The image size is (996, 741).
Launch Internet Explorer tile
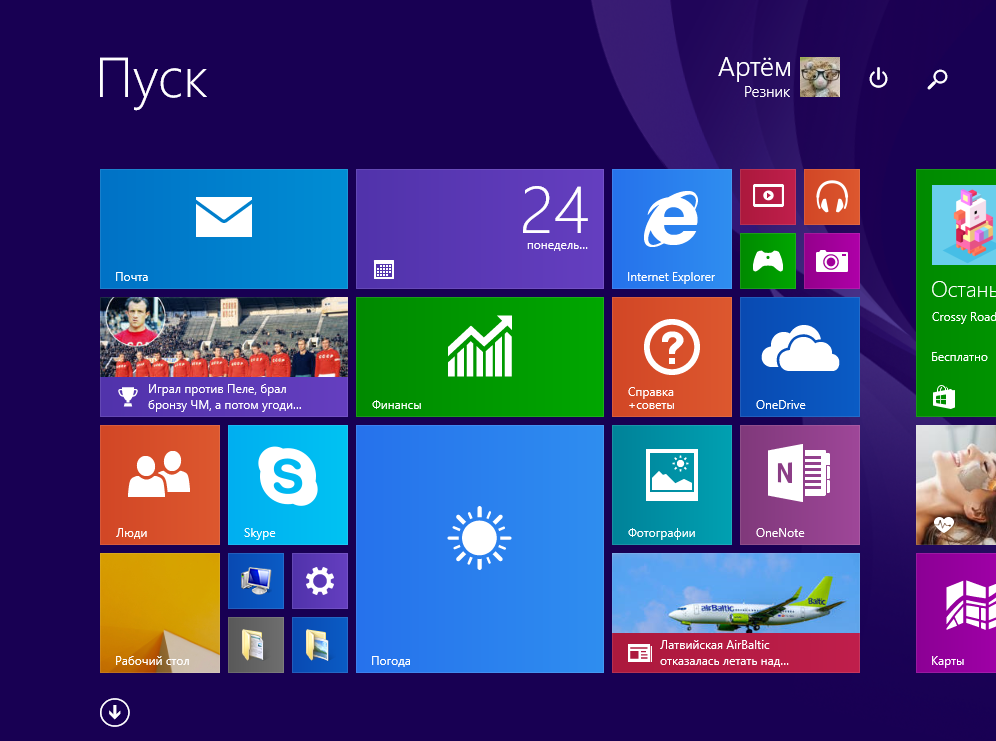671,229
